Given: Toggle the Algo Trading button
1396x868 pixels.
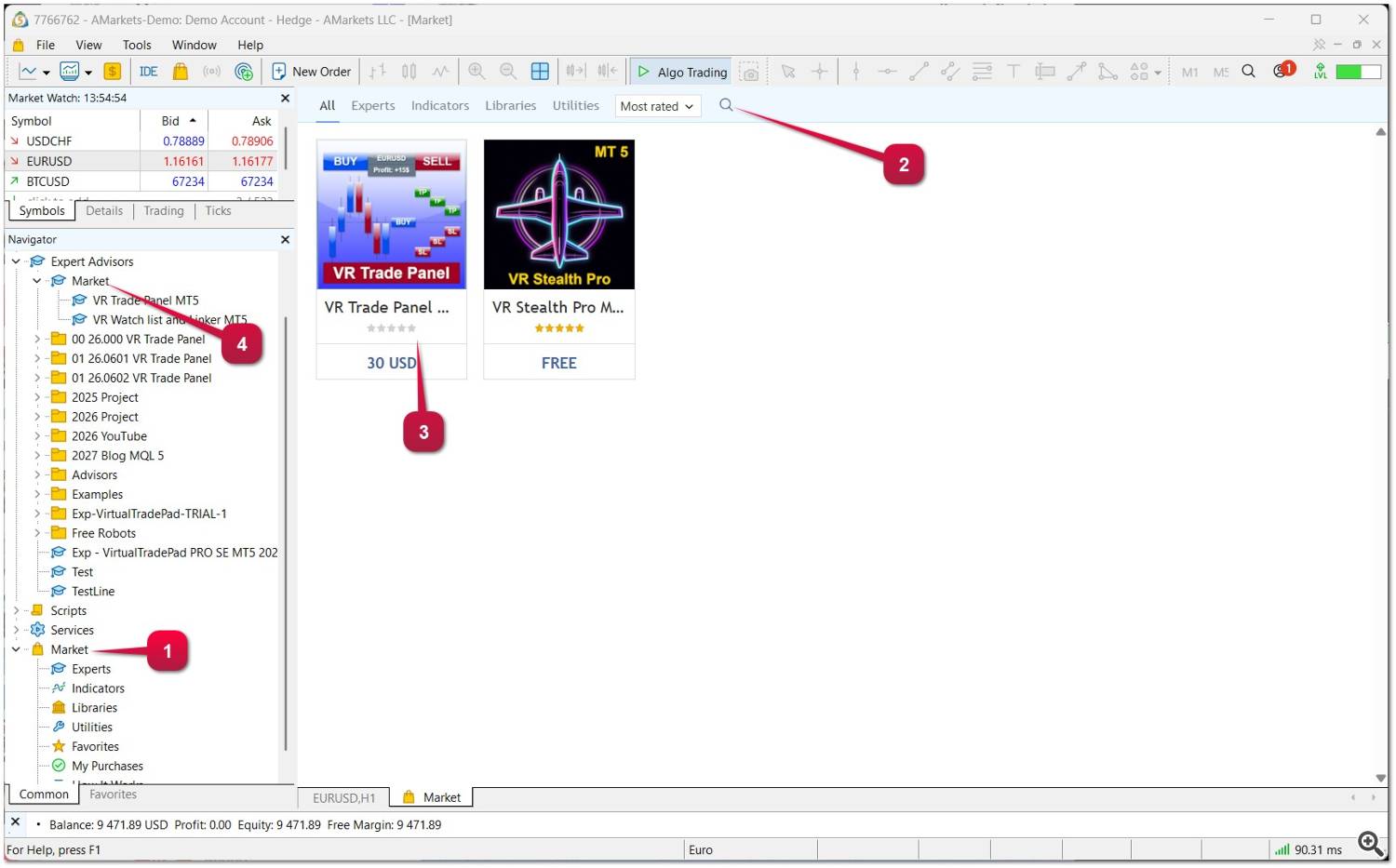Looking at the screenshot, I should 682,72.
